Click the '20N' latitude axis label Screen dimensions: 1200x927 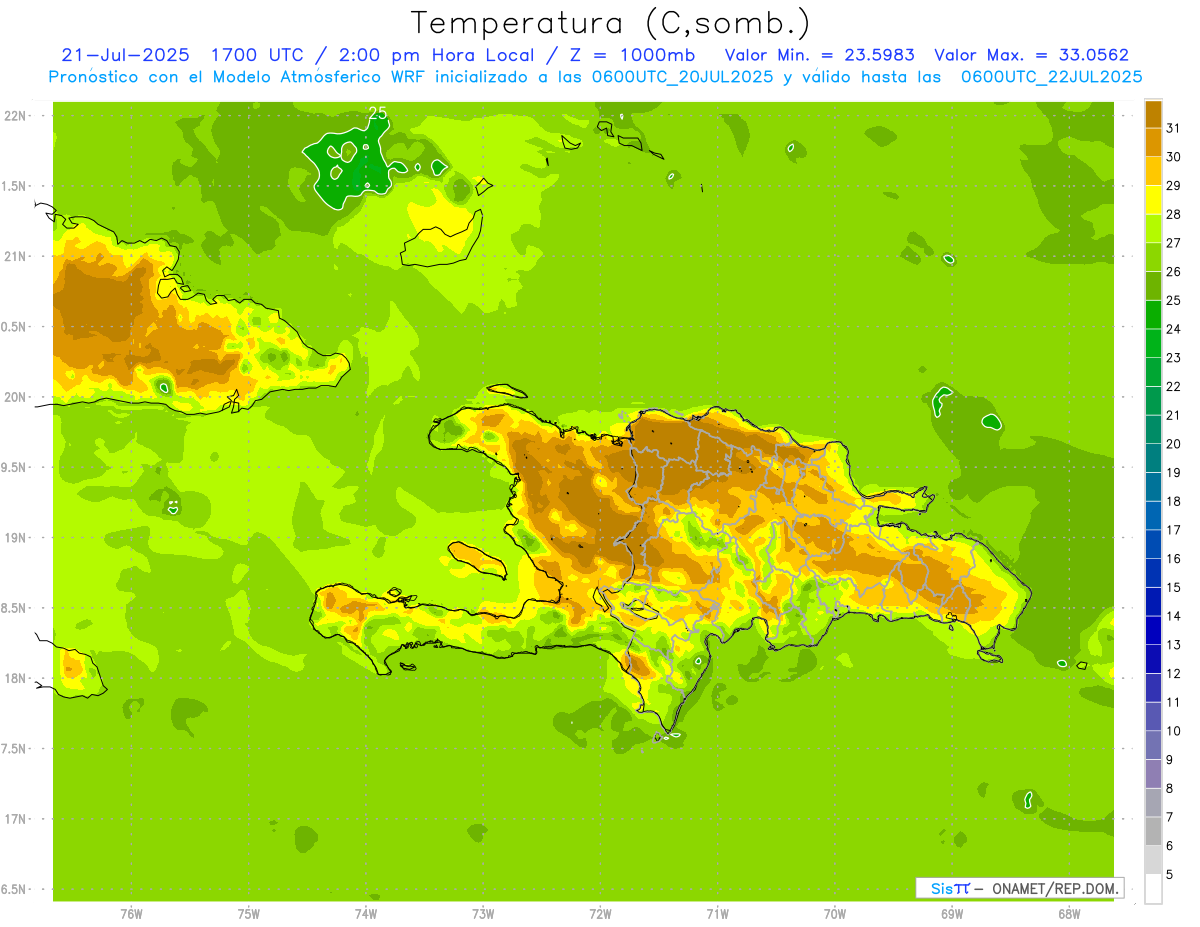point(16,397)
